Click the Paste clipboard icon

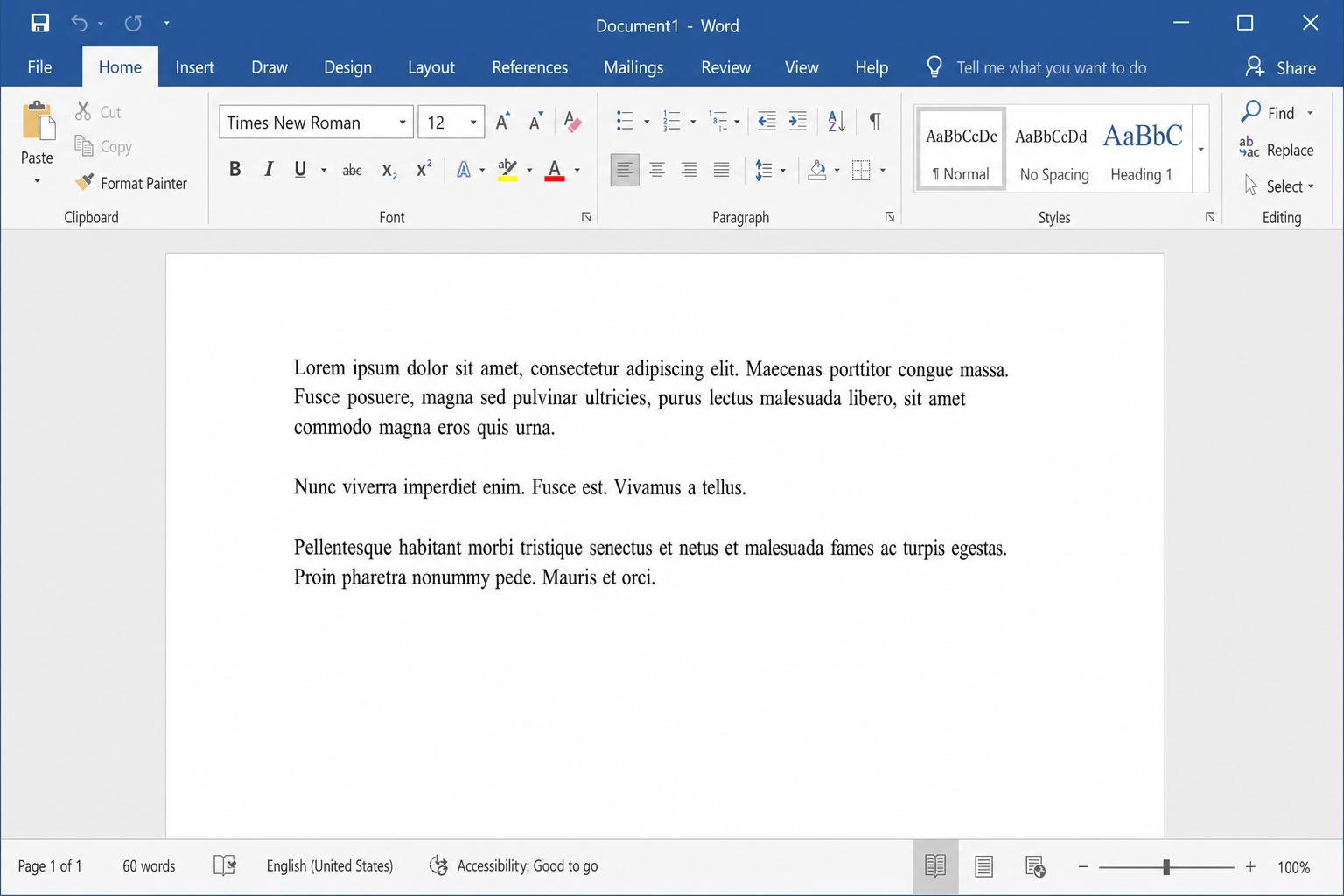pyautogui.click(x=38, y=121)
